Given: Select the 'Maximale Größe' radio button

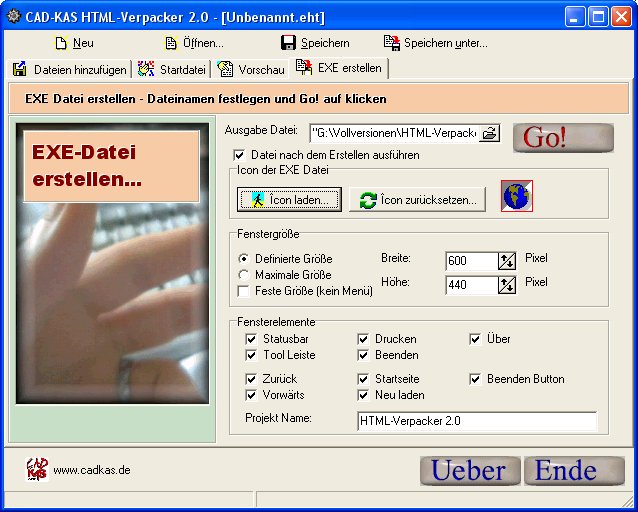Looking at the screenshot, I should 244,275.
